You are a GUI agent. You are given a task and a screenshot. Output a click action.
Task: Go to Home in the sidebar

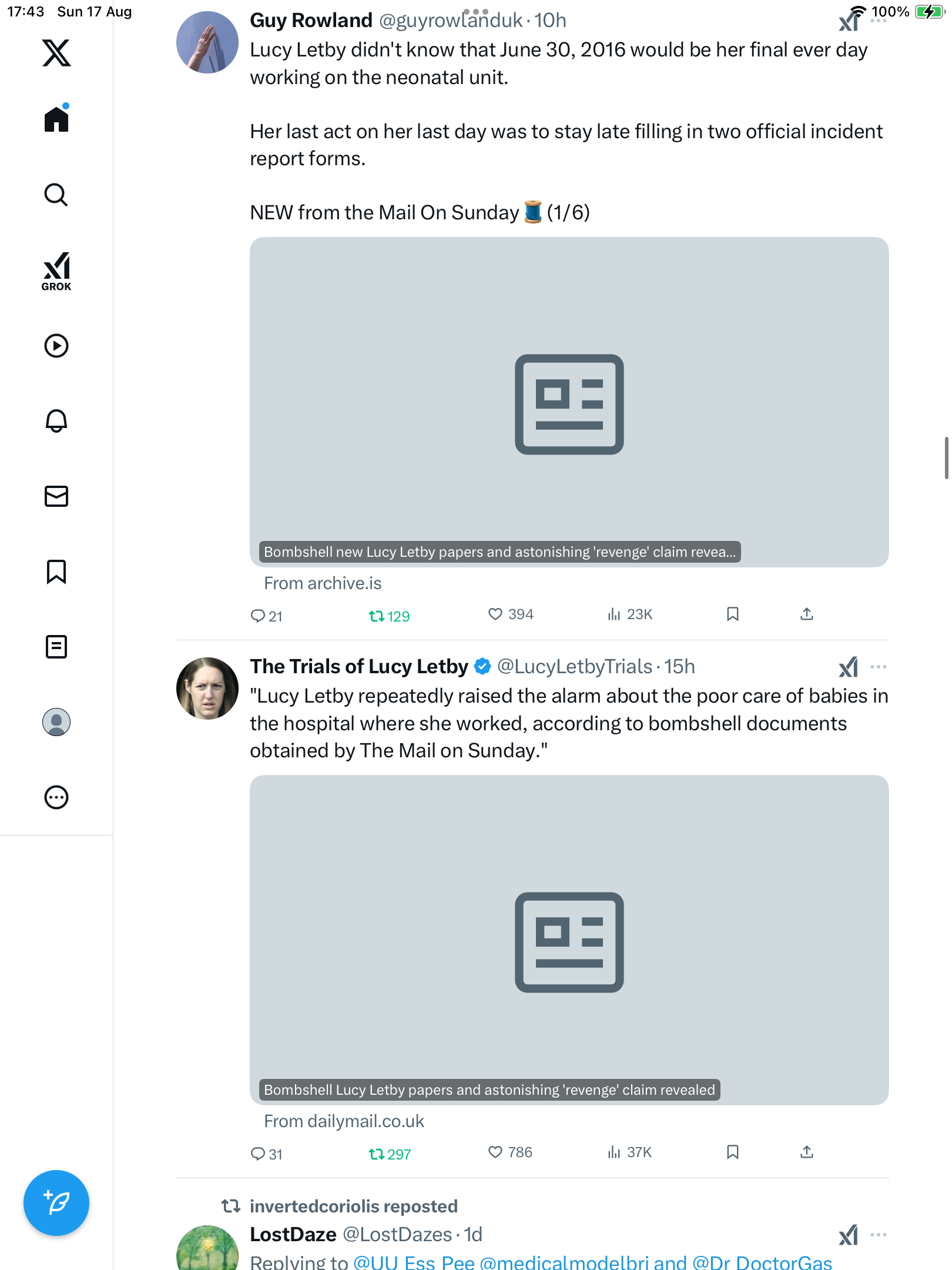pyautogui.click(x=56, y=119)
